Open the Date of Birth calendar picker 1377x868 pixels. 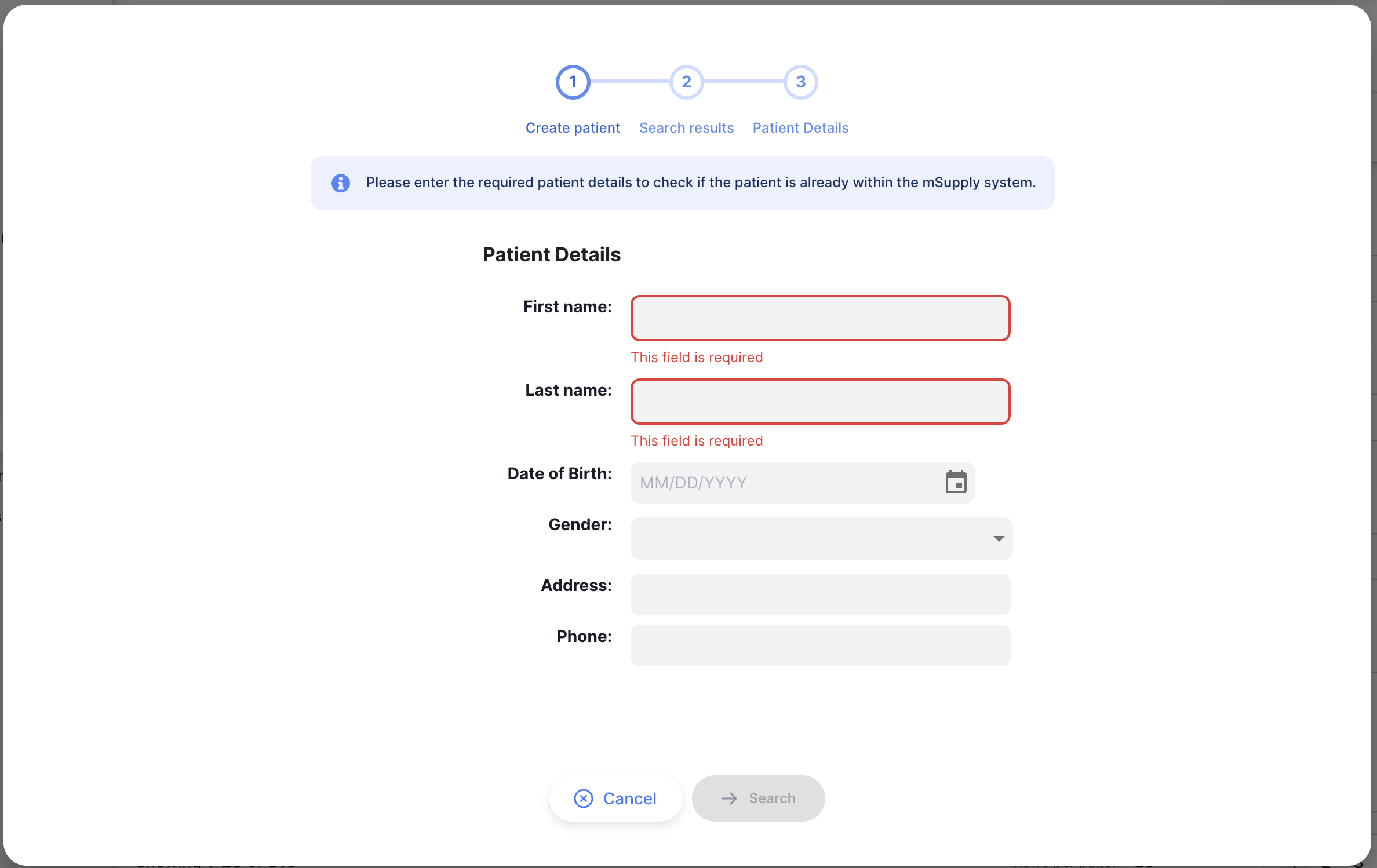tap(956, 482)
